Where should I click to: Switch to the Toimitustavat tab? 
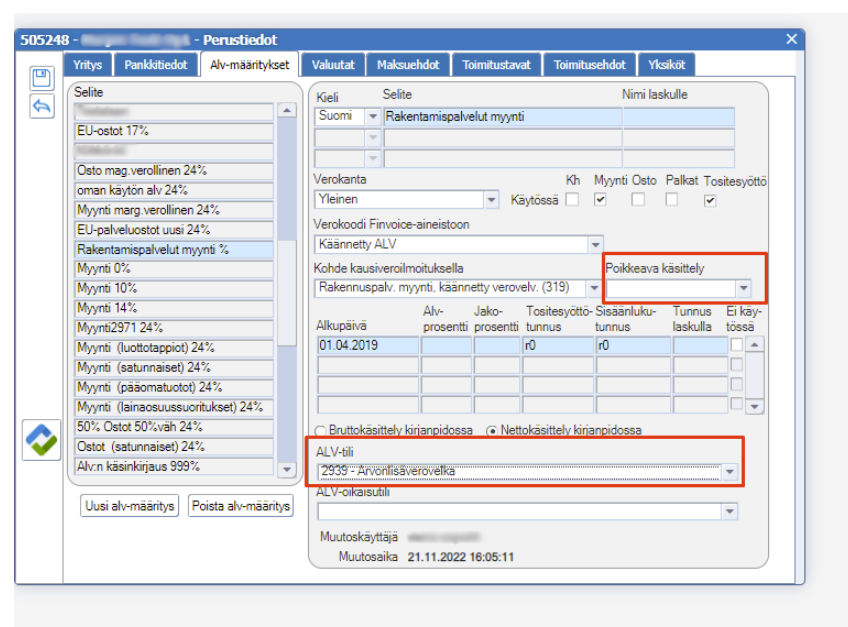pos(496,65)
